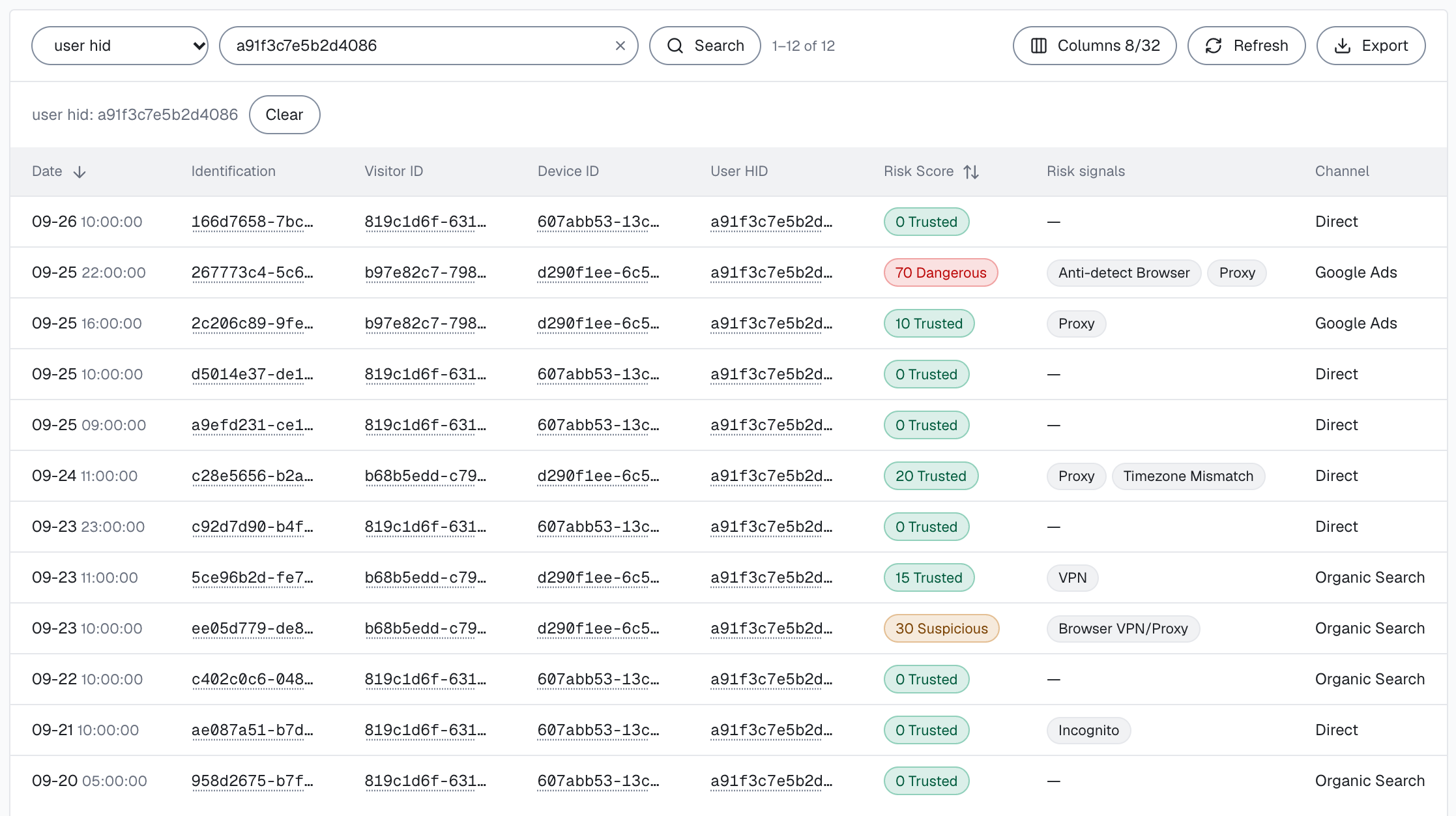Click the 10 Trusted risk badge

(x=929, y=323)
